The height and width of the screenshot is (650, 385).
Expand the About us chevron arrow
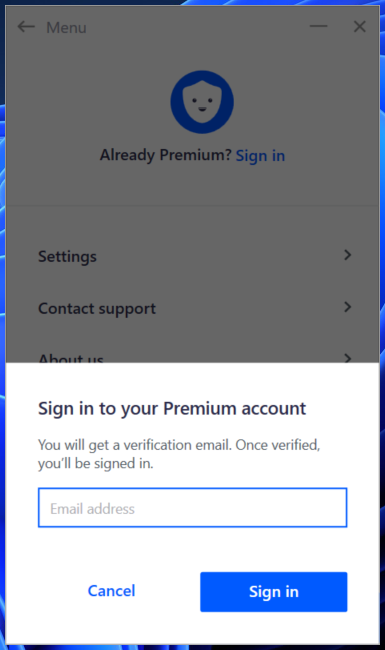(347, 358)
